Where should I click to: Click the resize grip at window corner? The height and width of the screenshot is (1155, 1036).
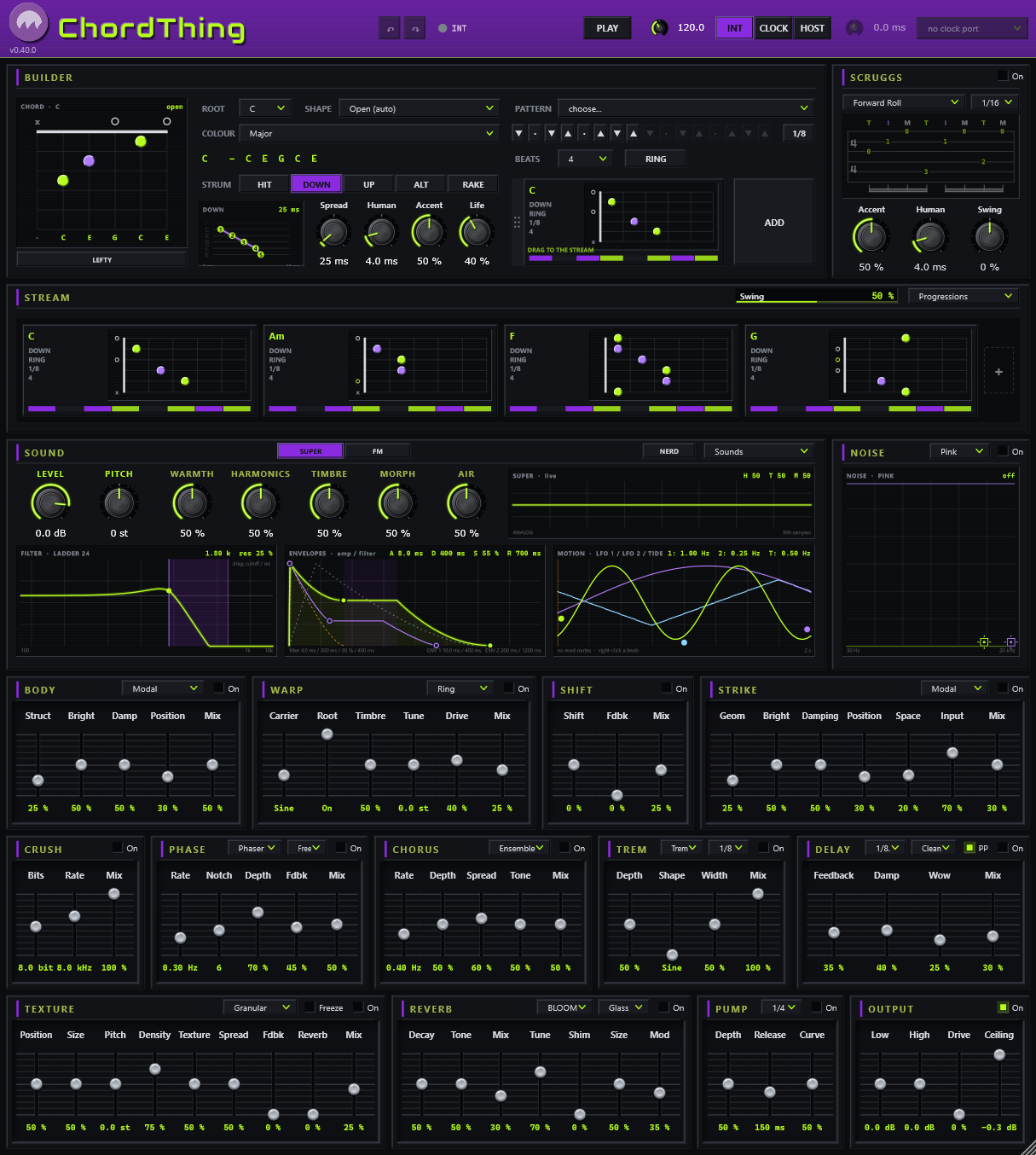[x=1027, y=1146]
